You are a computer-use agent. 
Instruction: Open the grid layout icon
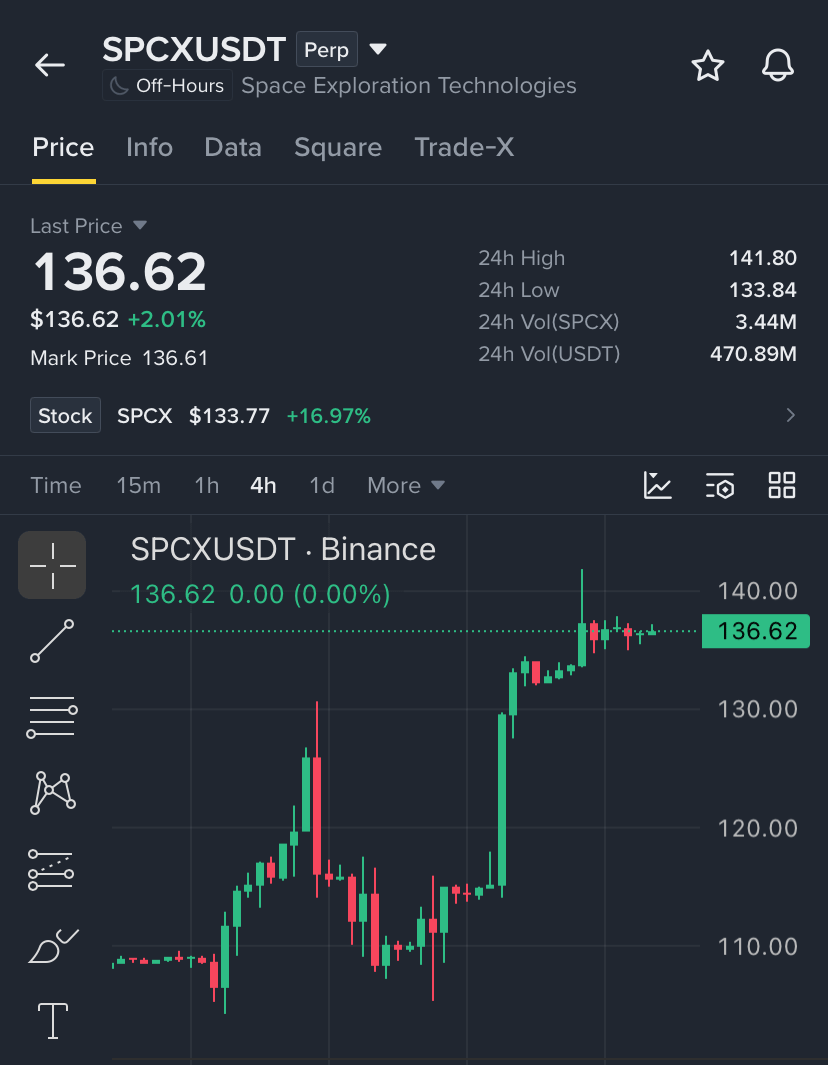point(782,486)
